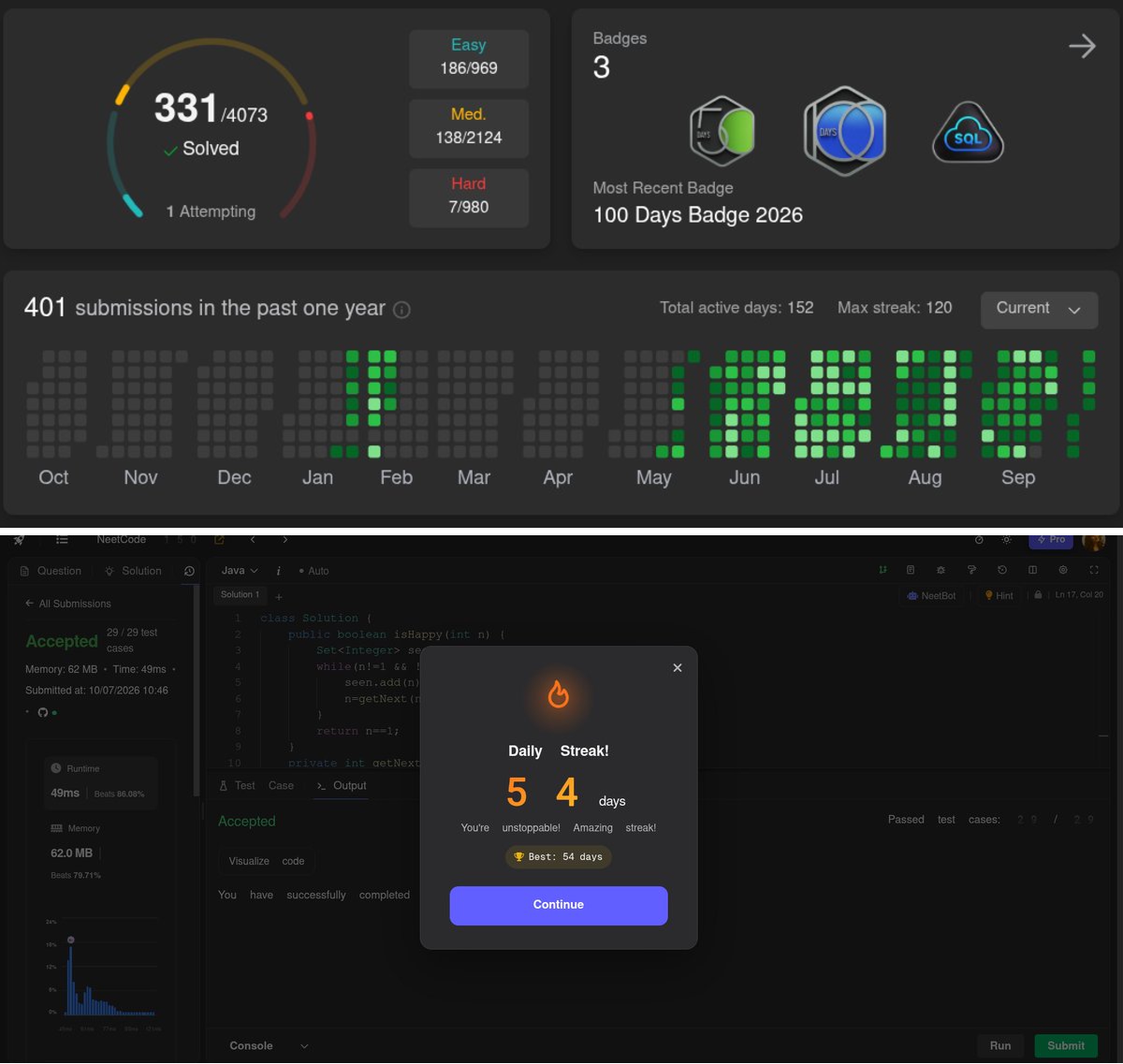Show info about yearly submissions
This screenshot has width=1123, height=1064.
point(401,310)
